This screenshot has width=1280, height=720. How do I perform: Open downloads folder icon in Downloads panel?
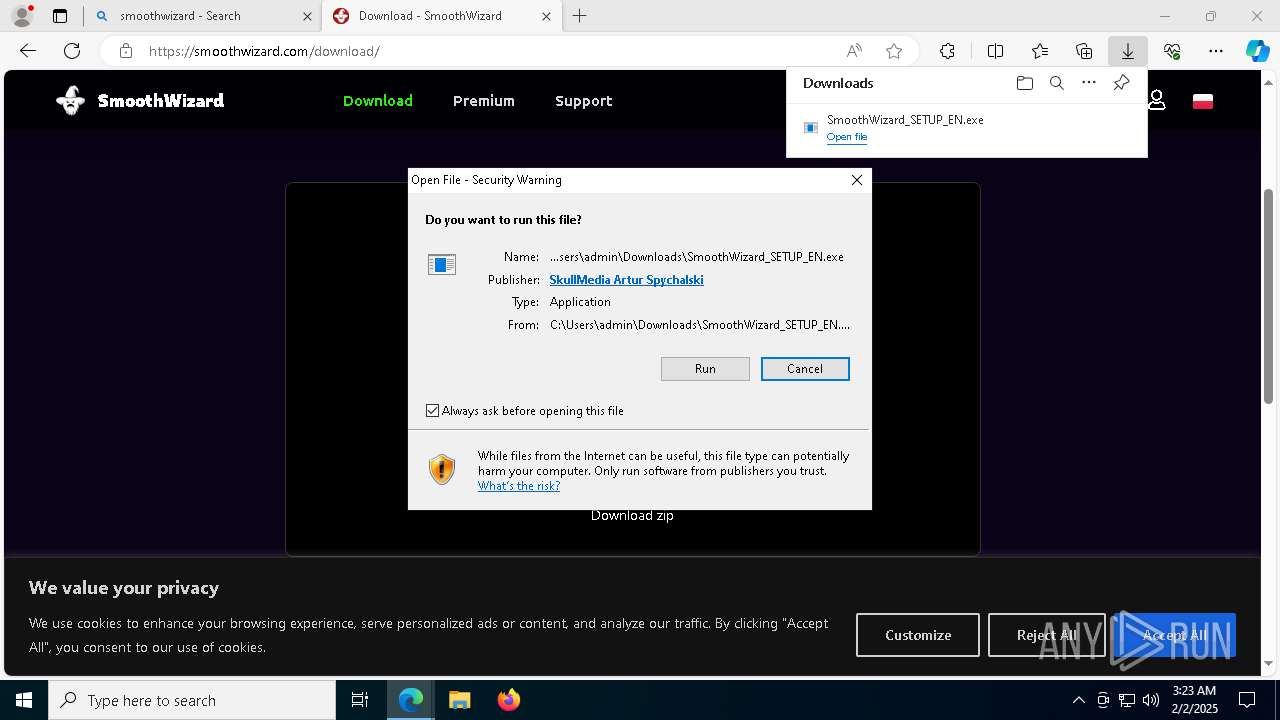[1024, 83]
